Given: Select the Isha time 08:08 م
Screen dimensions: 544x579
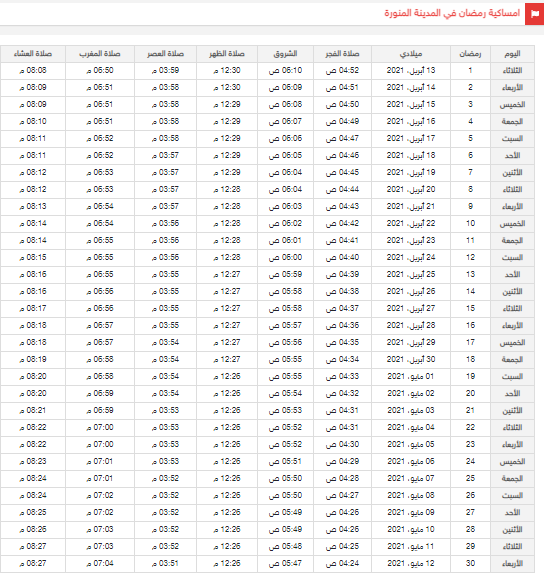Looking at the screenshot, I should click(x=33, y=71).
